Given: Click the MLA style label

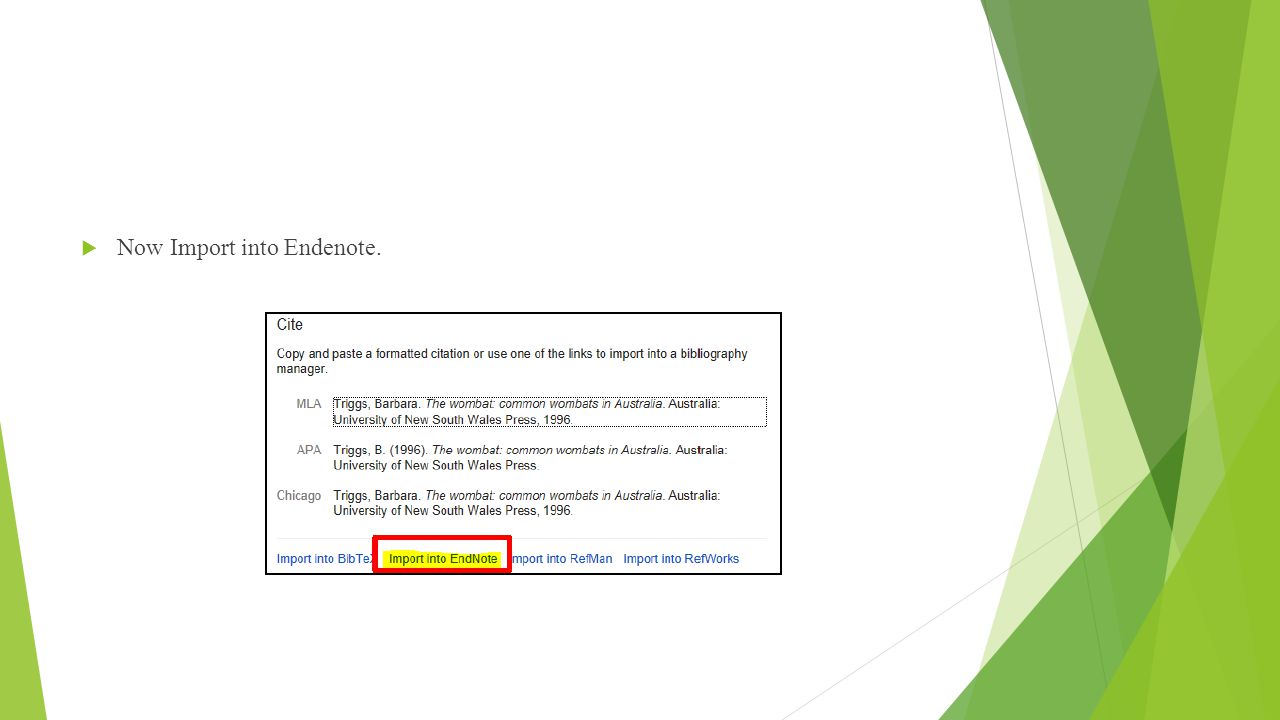Looking at the screenshot, I should tap(309, 404).
